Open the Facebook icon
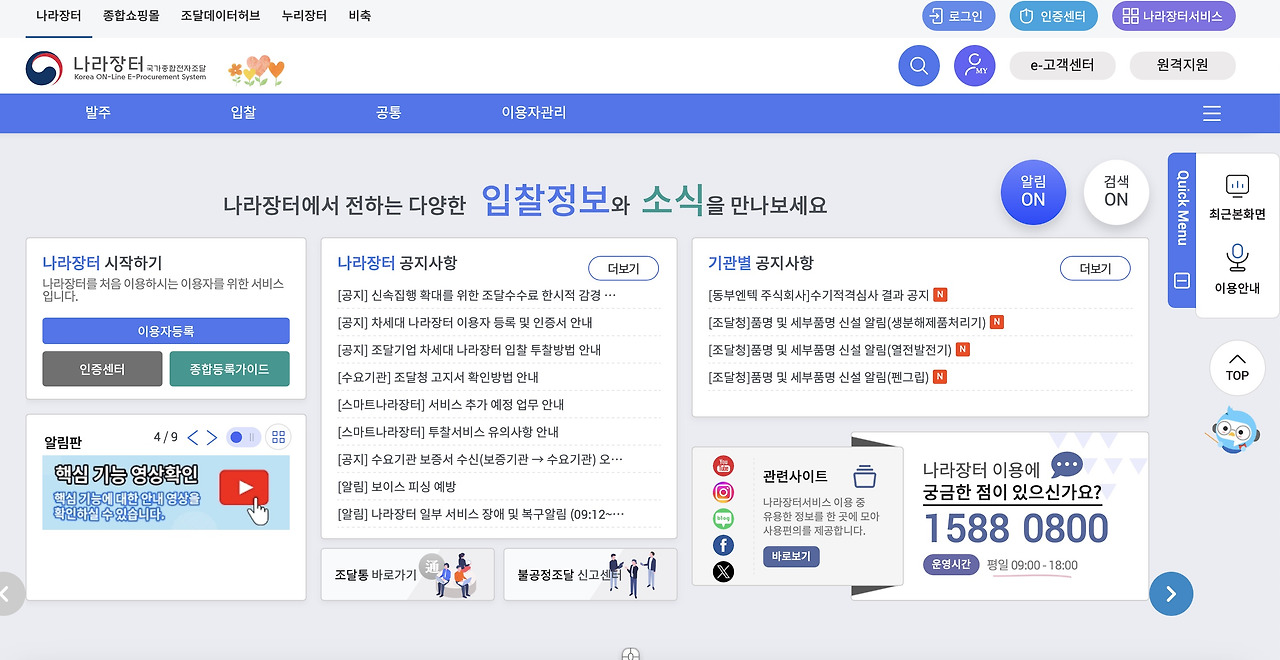This screenshot has height=660, width=1280. tap(723, 545)
